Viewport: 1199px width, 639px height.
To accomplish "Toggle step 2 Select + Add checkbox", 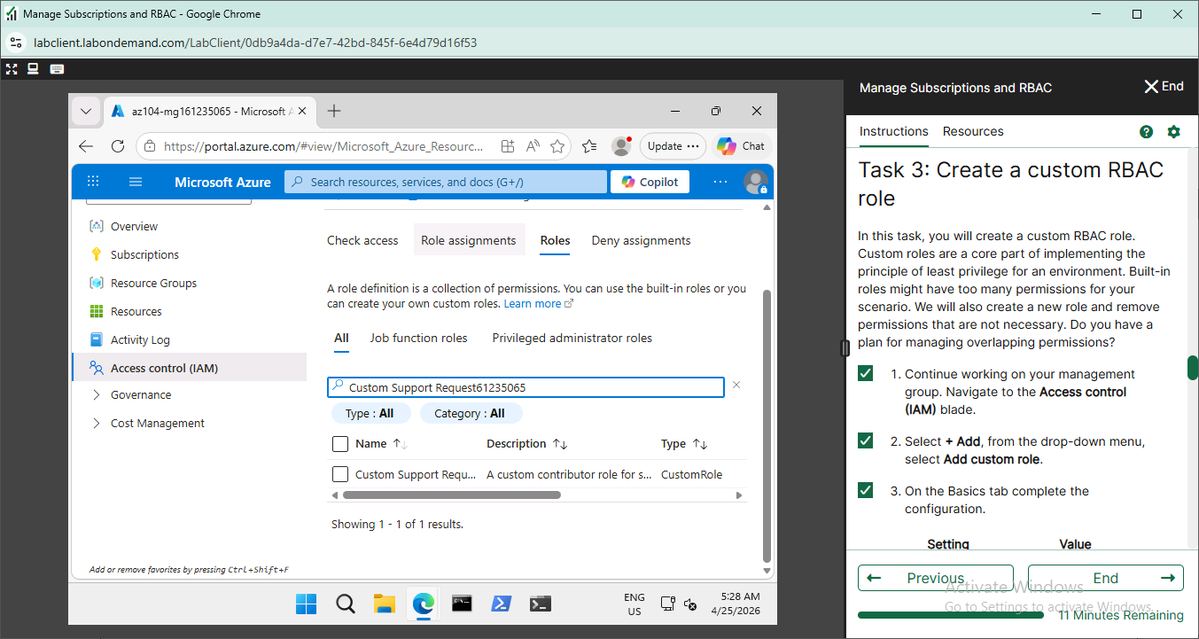I will point(866,441).
